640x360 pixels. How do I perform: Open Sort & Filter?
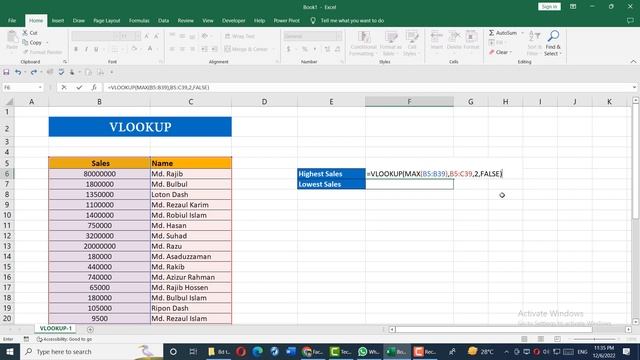533,43
